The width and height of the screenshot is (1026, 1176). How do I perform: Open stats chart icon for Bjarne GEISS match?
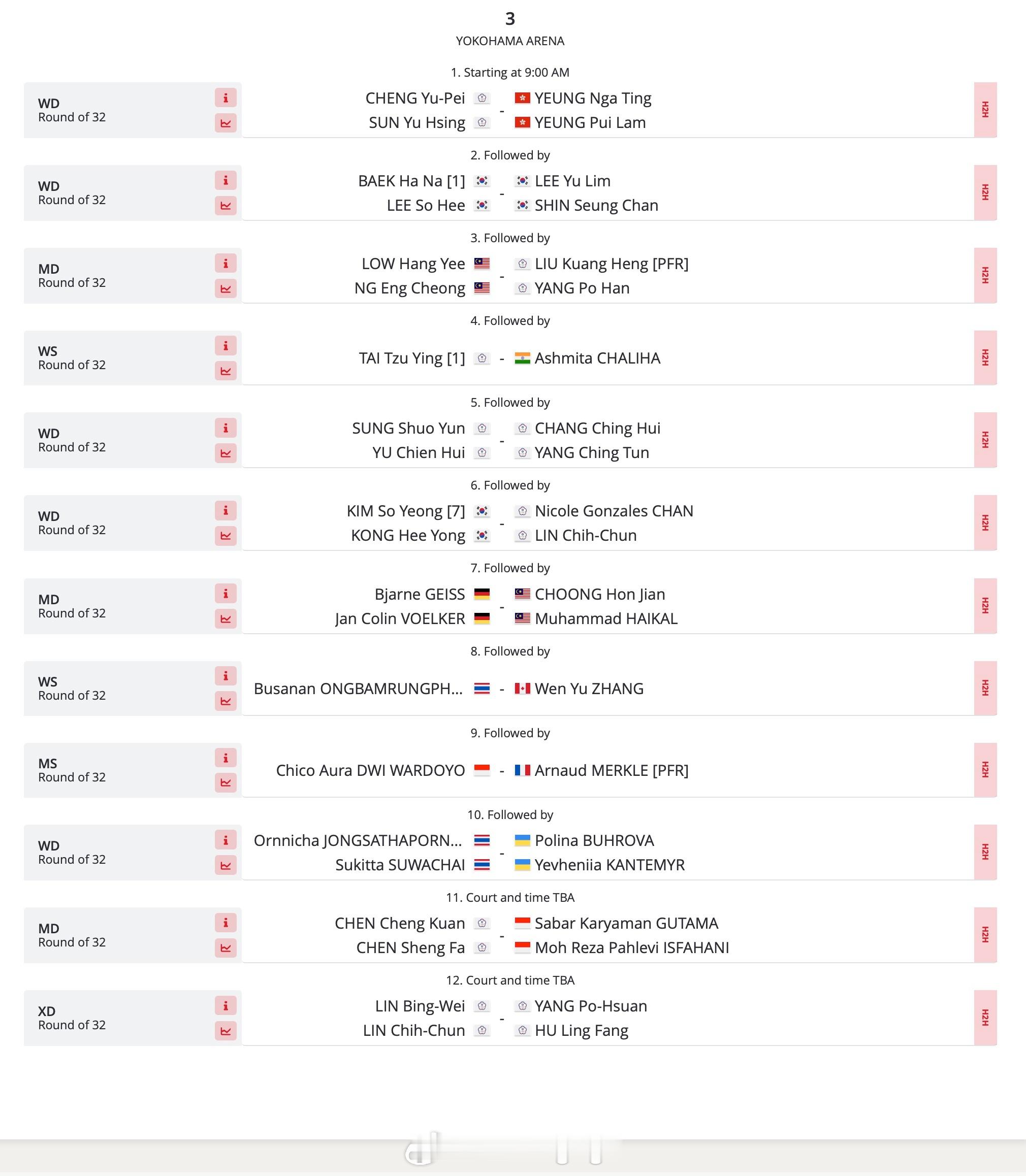click(226, 618)
